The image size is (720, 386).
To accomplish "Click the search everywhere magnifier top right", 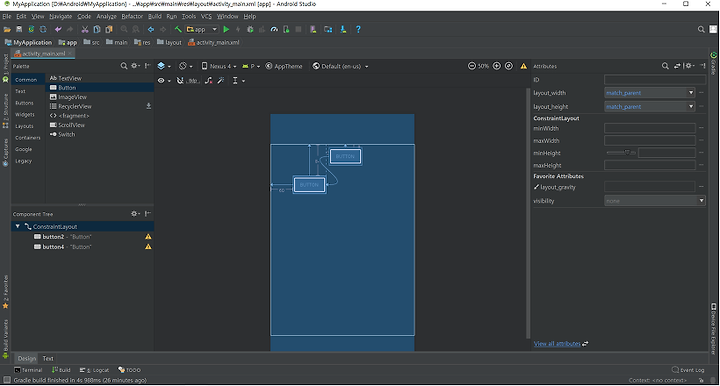I will click(701, 29).
